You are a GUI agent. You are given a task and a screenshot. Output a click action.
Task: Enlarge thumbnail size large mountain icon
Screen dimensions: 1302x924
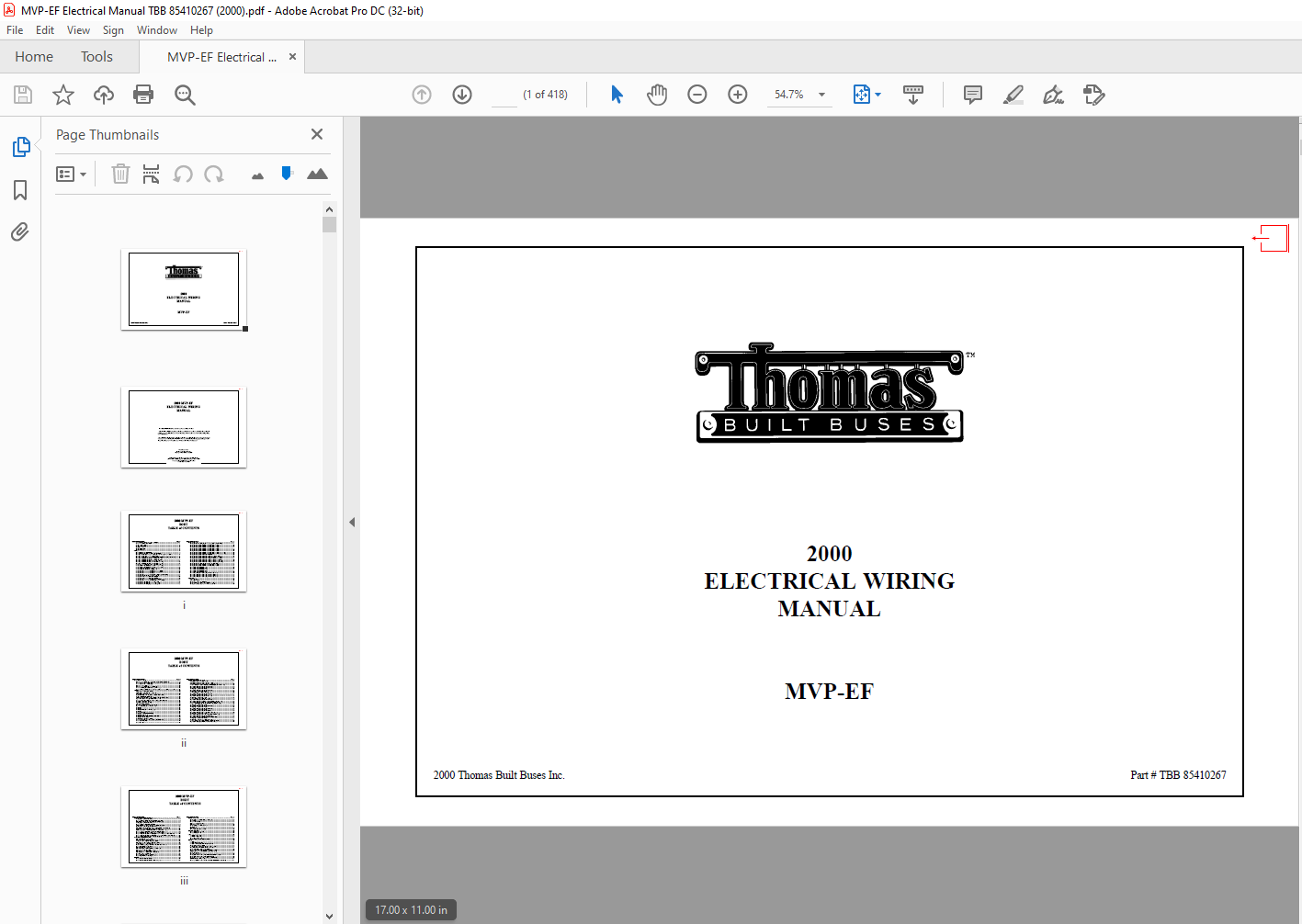[317, 174]
